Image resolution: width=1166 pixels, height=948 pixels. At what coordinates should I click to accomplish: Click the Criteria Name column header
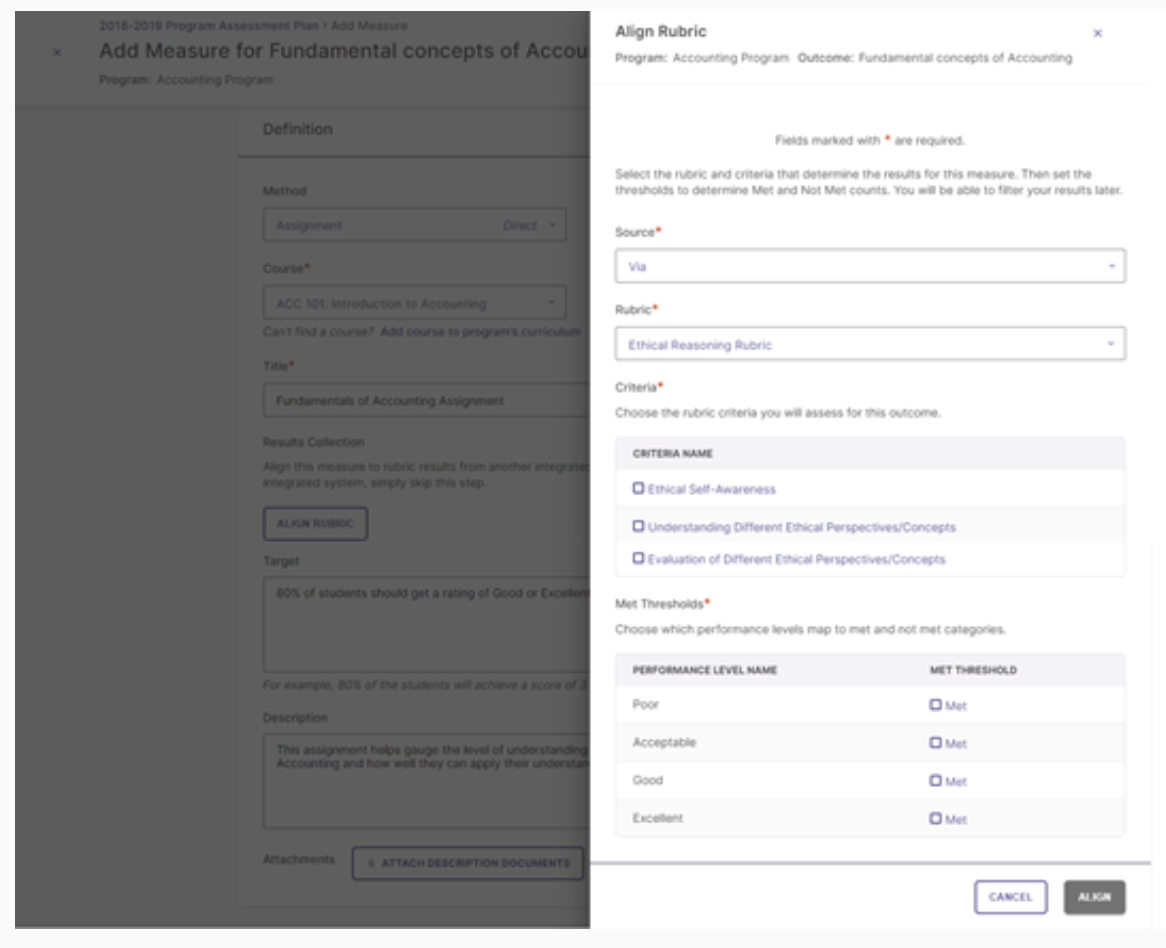click(672, 454)
